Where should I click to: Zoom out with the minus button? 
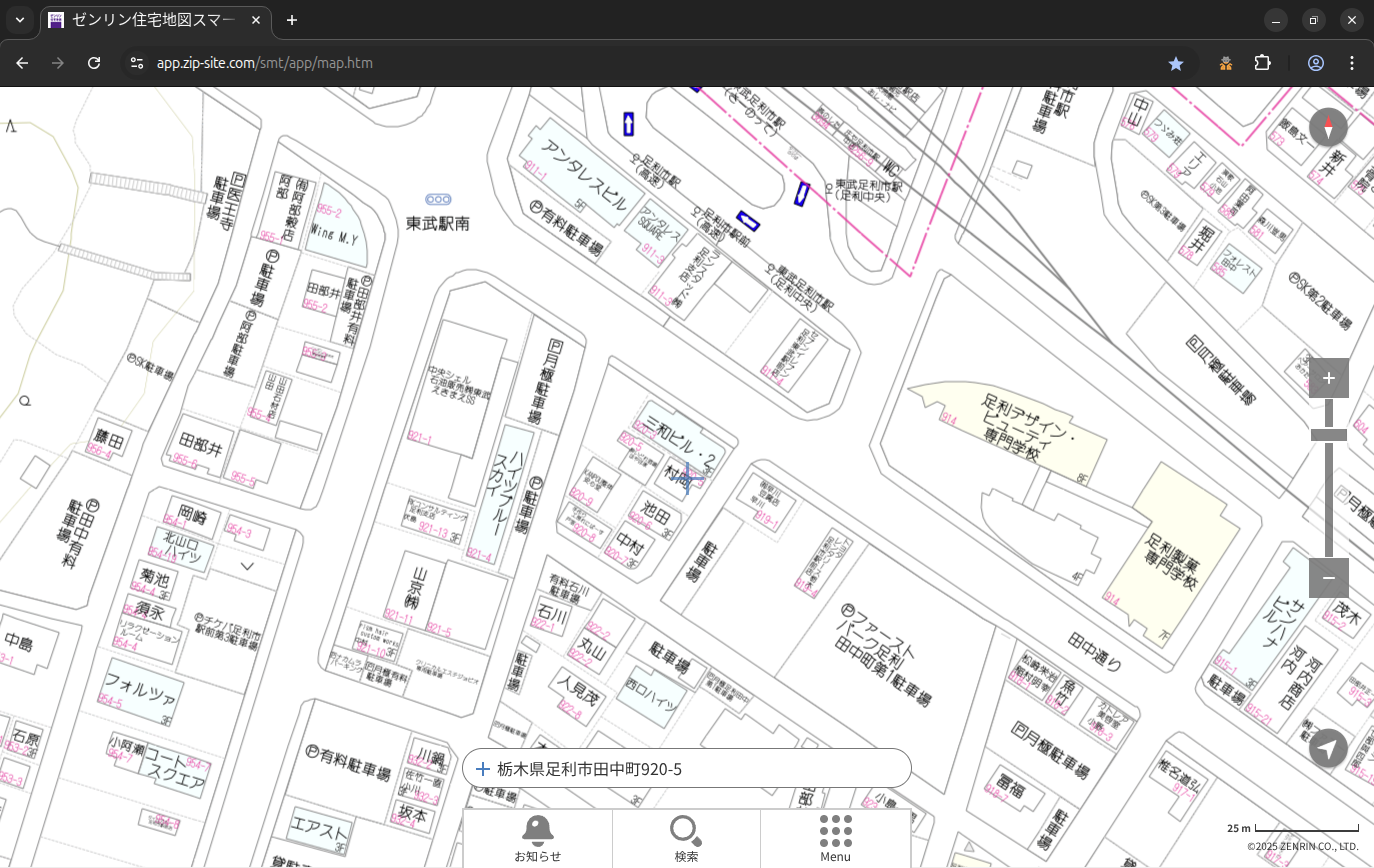[x=1328, y=577]
